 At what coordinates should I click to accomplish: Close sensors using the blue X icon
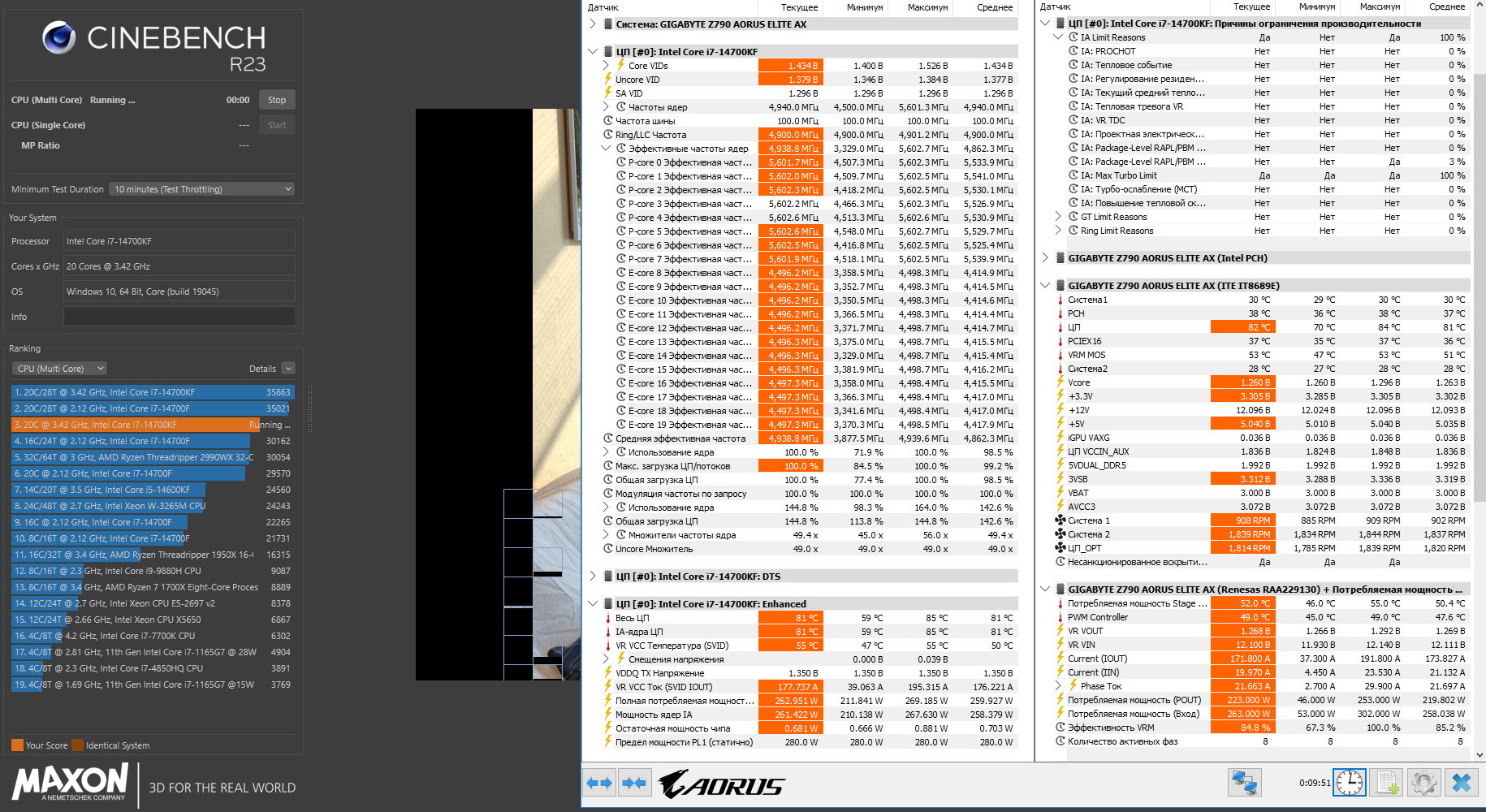coord(1461,783)
